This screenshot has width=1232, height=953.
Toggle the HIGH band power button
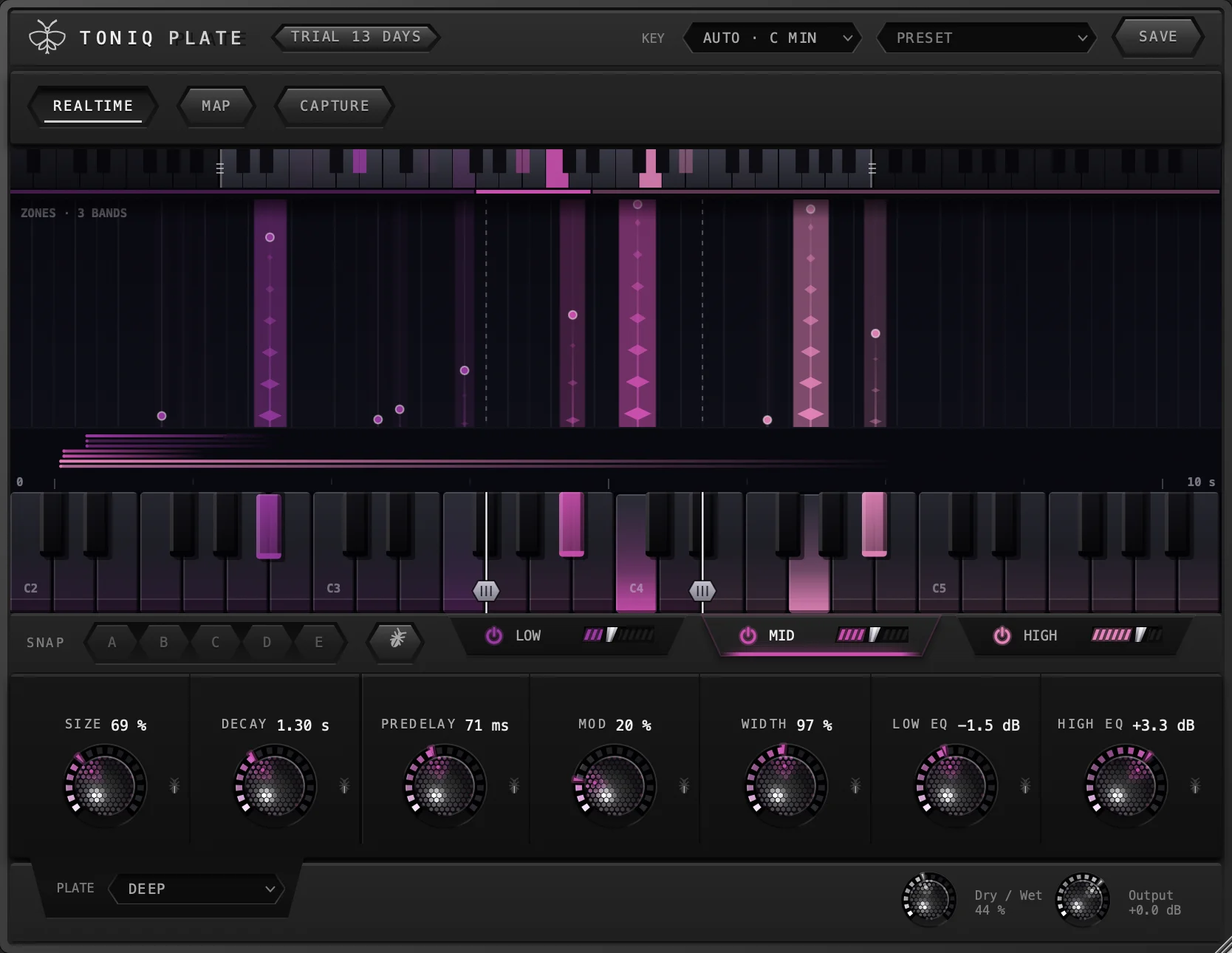1002,635
